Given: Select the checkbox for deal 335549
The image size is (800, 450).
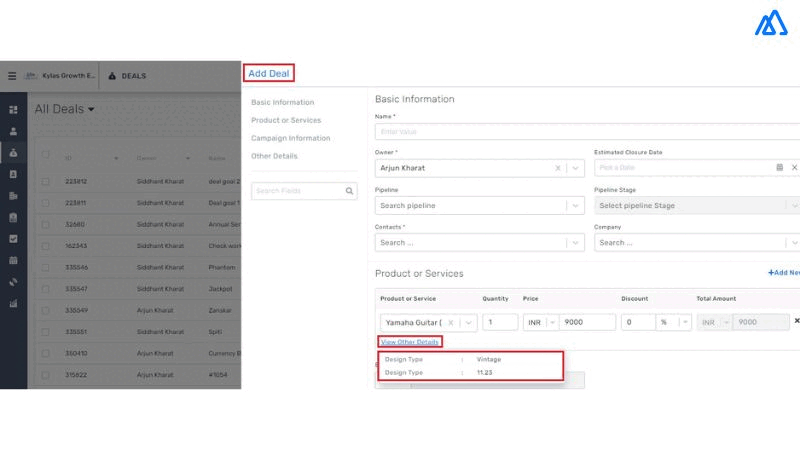Looking at the screenshot, I should tap(45, 310).
